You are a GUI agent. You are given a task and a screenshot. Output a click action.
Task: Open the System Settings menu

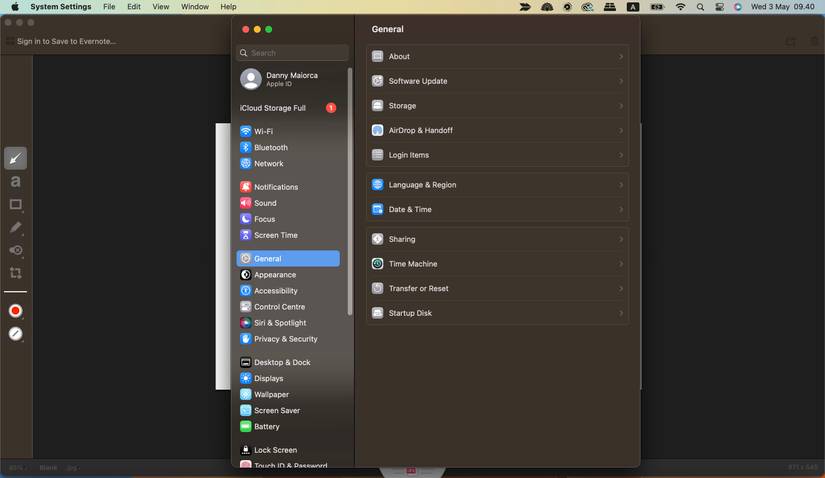[x=61, y=6]
